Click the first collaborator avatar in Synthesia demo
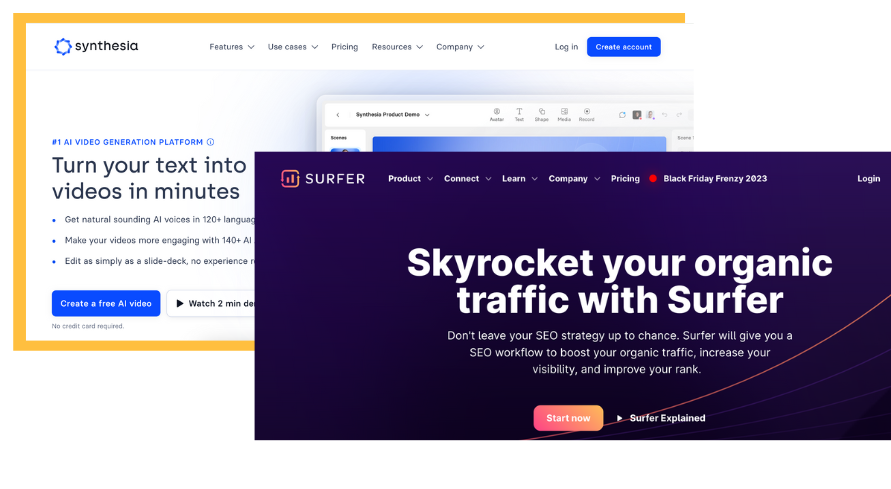The width and height of the screenshot is (891, 489). click(x=637, y=115)
